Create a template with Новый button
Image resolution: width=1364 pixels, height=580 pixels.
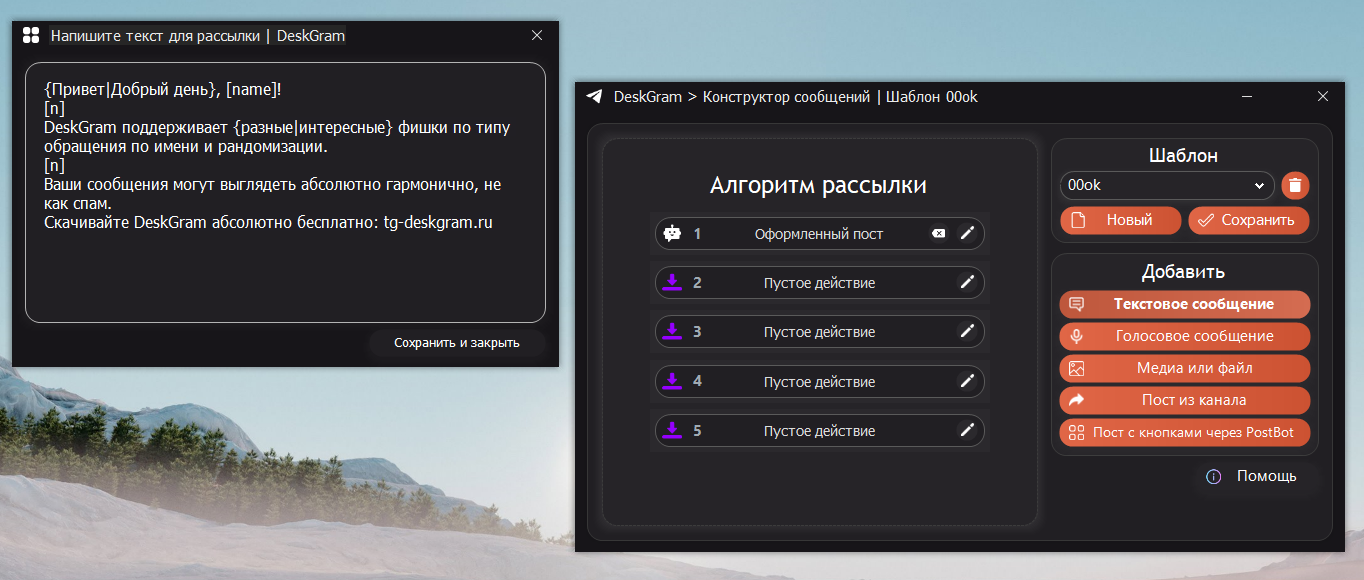[1120, 220]
